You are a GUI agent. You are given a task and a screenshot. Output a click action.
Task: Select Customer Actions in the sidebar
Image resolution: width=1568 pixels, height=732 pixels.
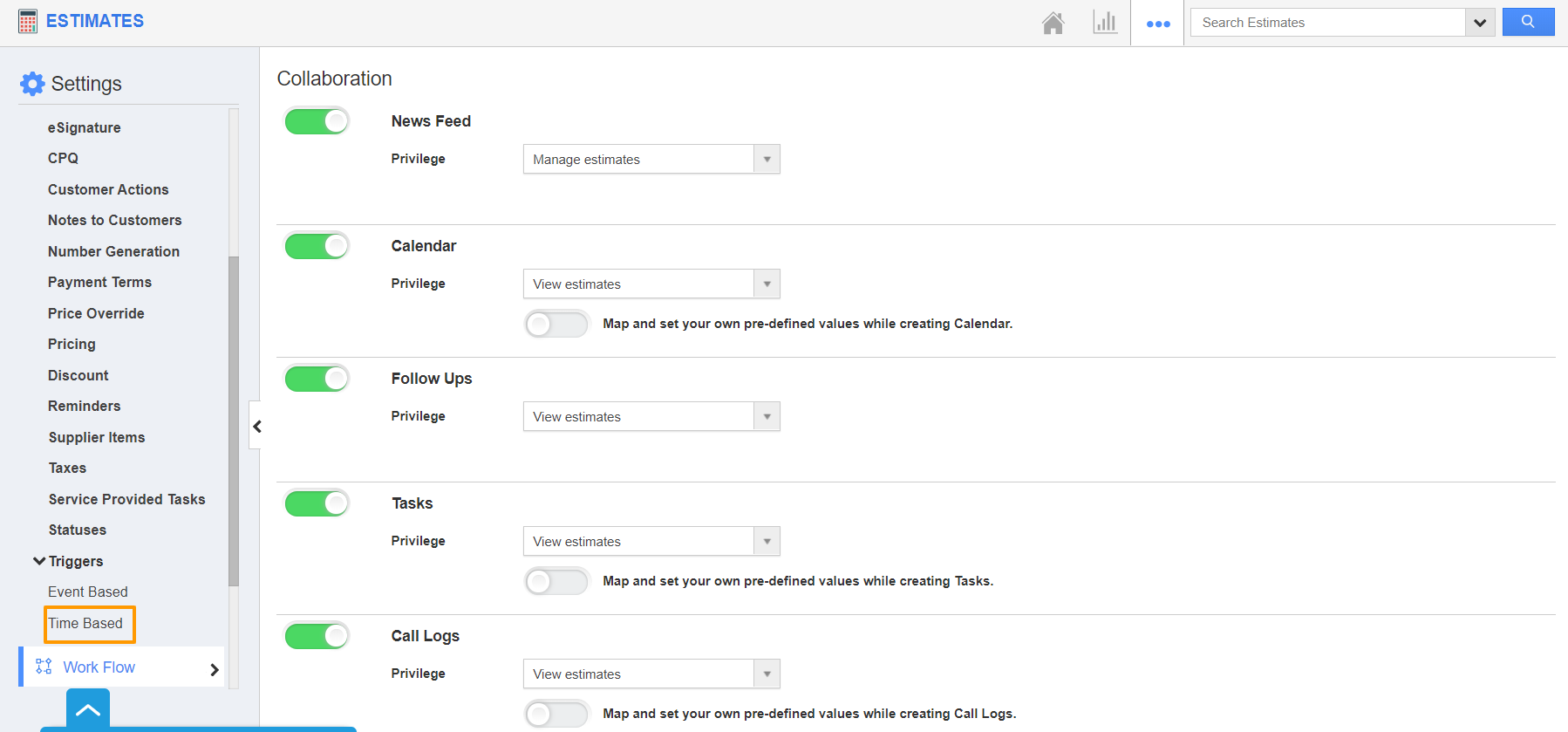point(108,189)
